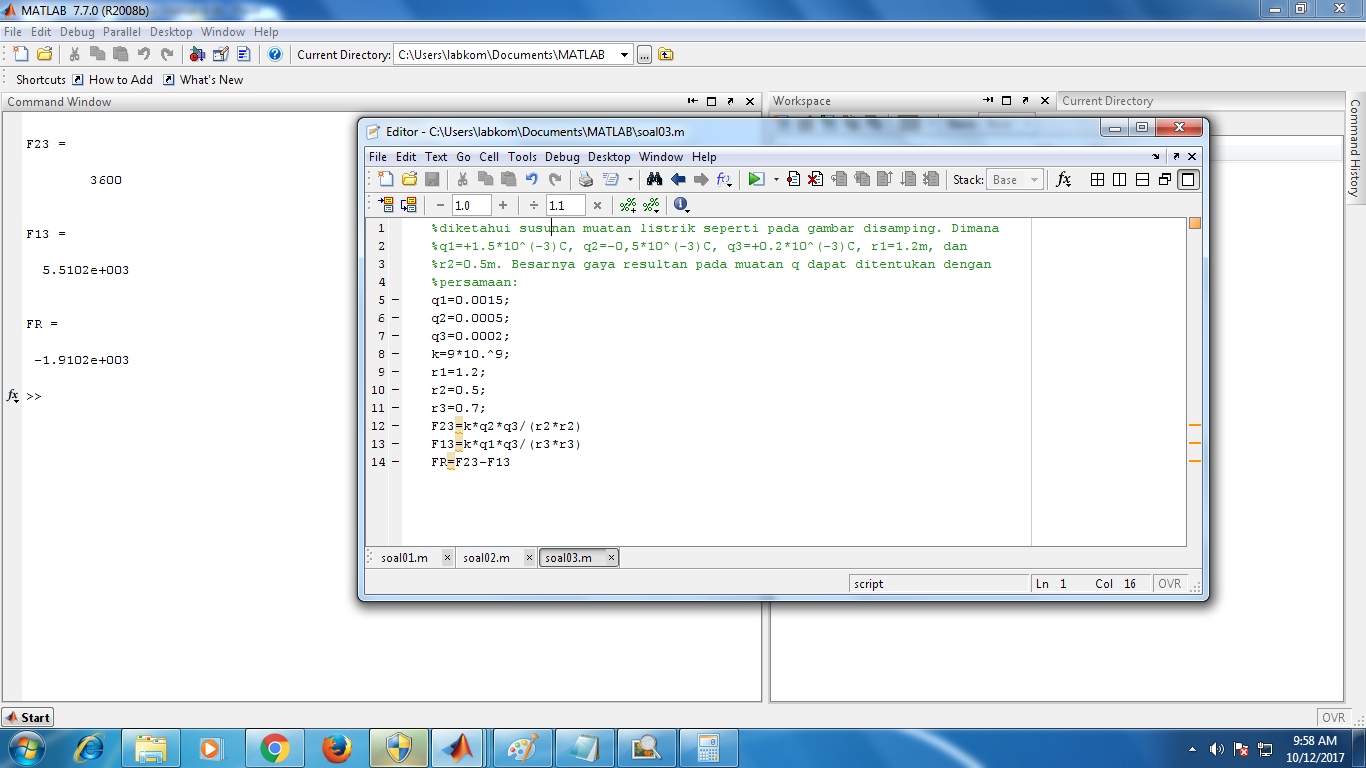
Task: Close the soal03.m tab
Action: pyautogui.click(x=611, y=558)
